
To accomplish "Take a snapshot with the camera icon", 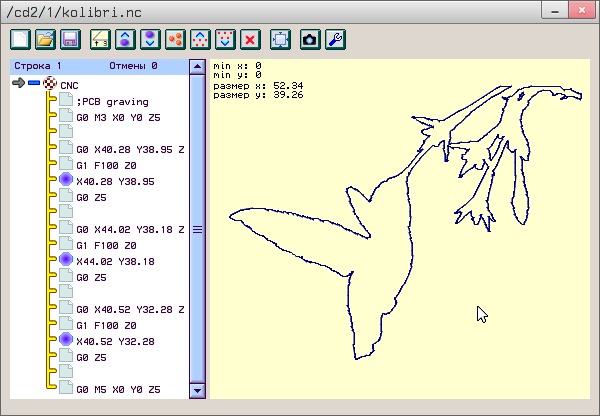I will [x=310, y=40].
